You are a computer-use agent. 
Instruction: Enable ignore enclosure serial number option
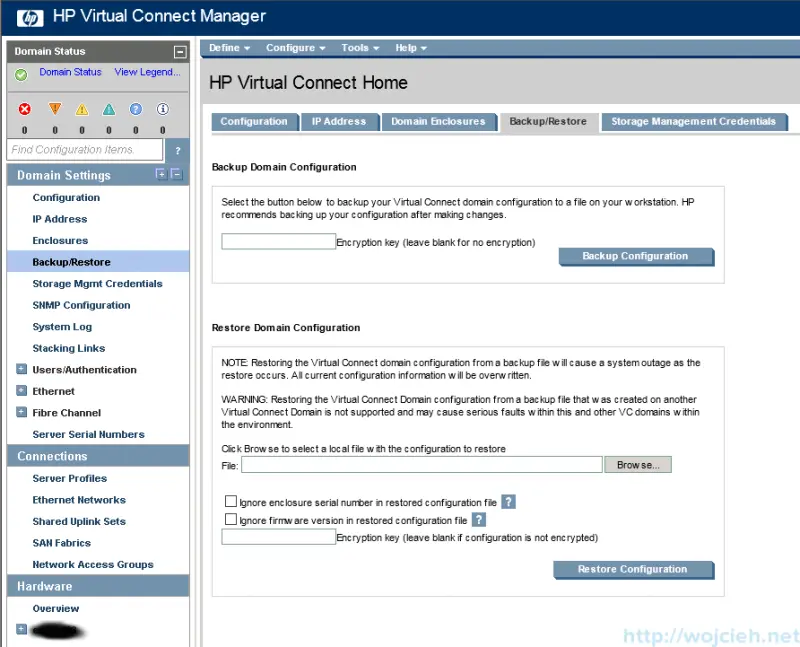231,501
